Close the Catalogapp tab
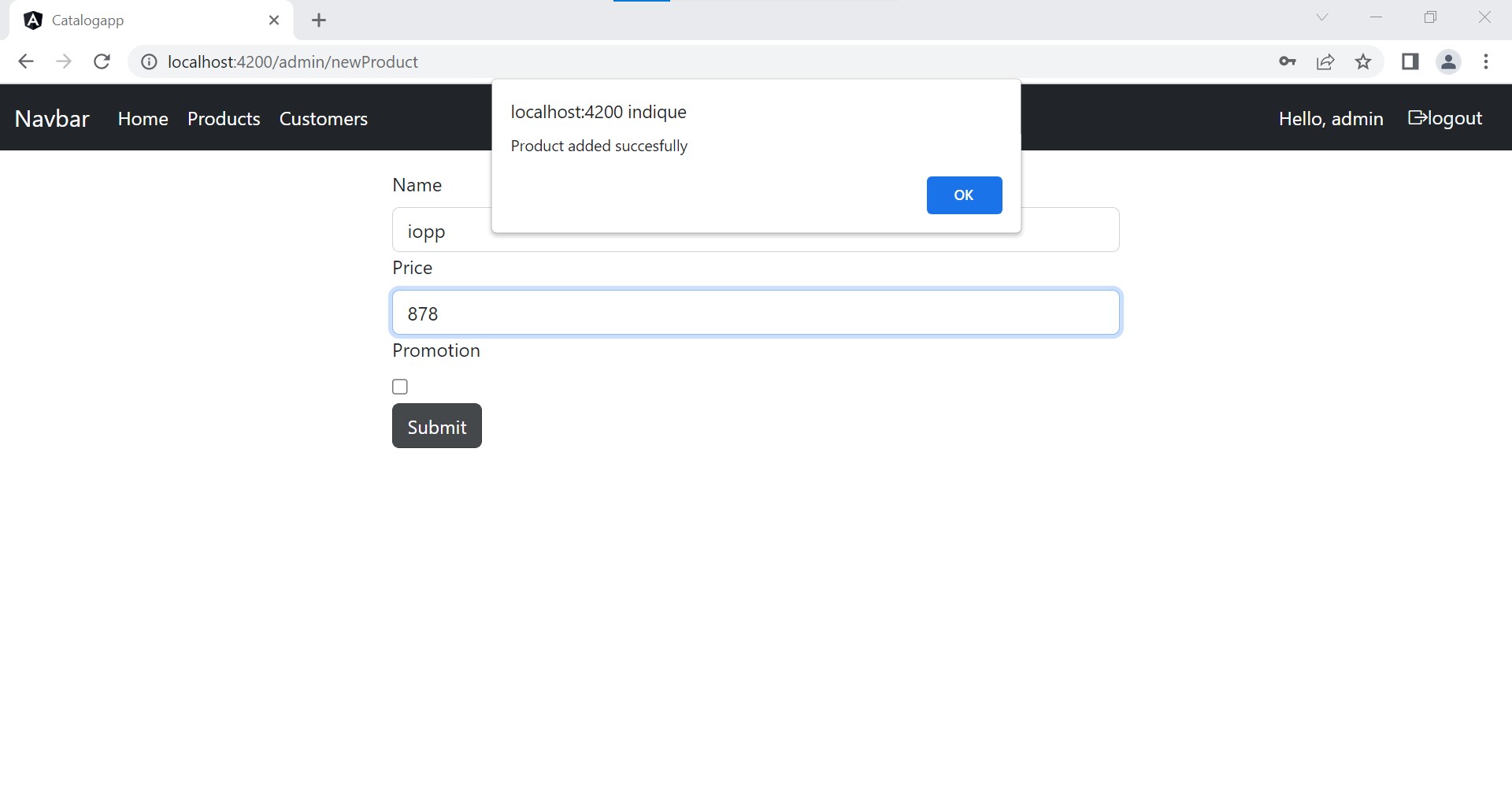 coord(274,20)
